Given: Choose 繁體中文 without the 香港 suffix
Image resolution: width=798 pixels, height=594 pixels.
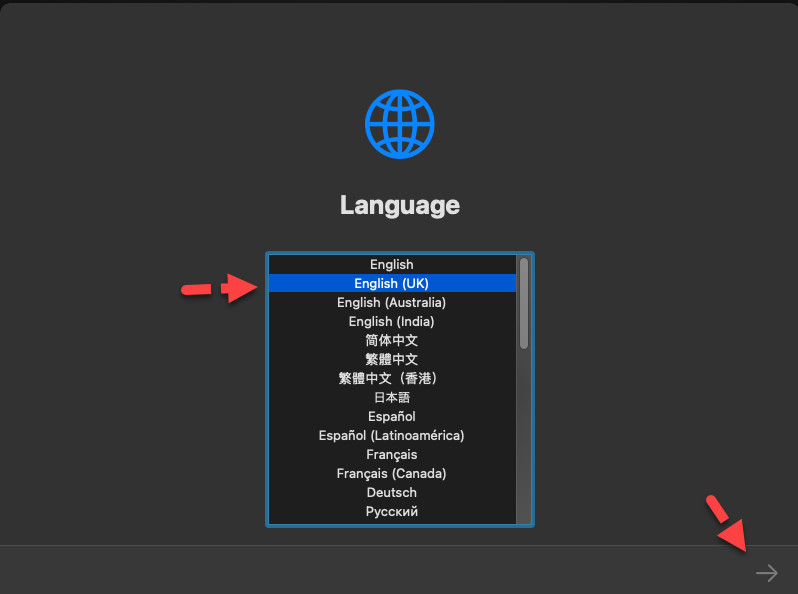Looking at the screenshot, I should pos(391,360).
